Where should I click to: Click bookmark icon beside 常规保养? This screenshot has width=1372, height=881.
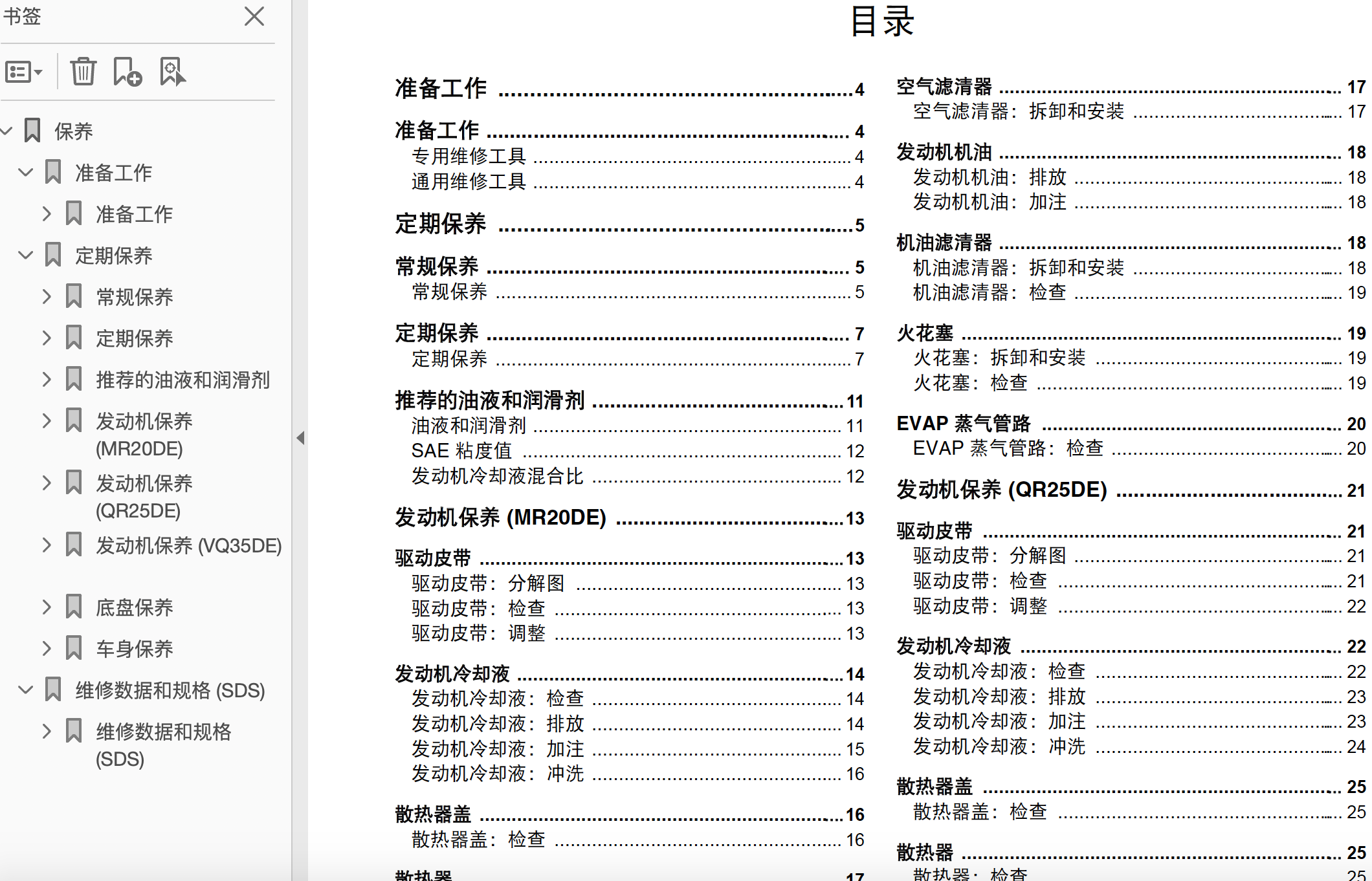coord(74,296)
